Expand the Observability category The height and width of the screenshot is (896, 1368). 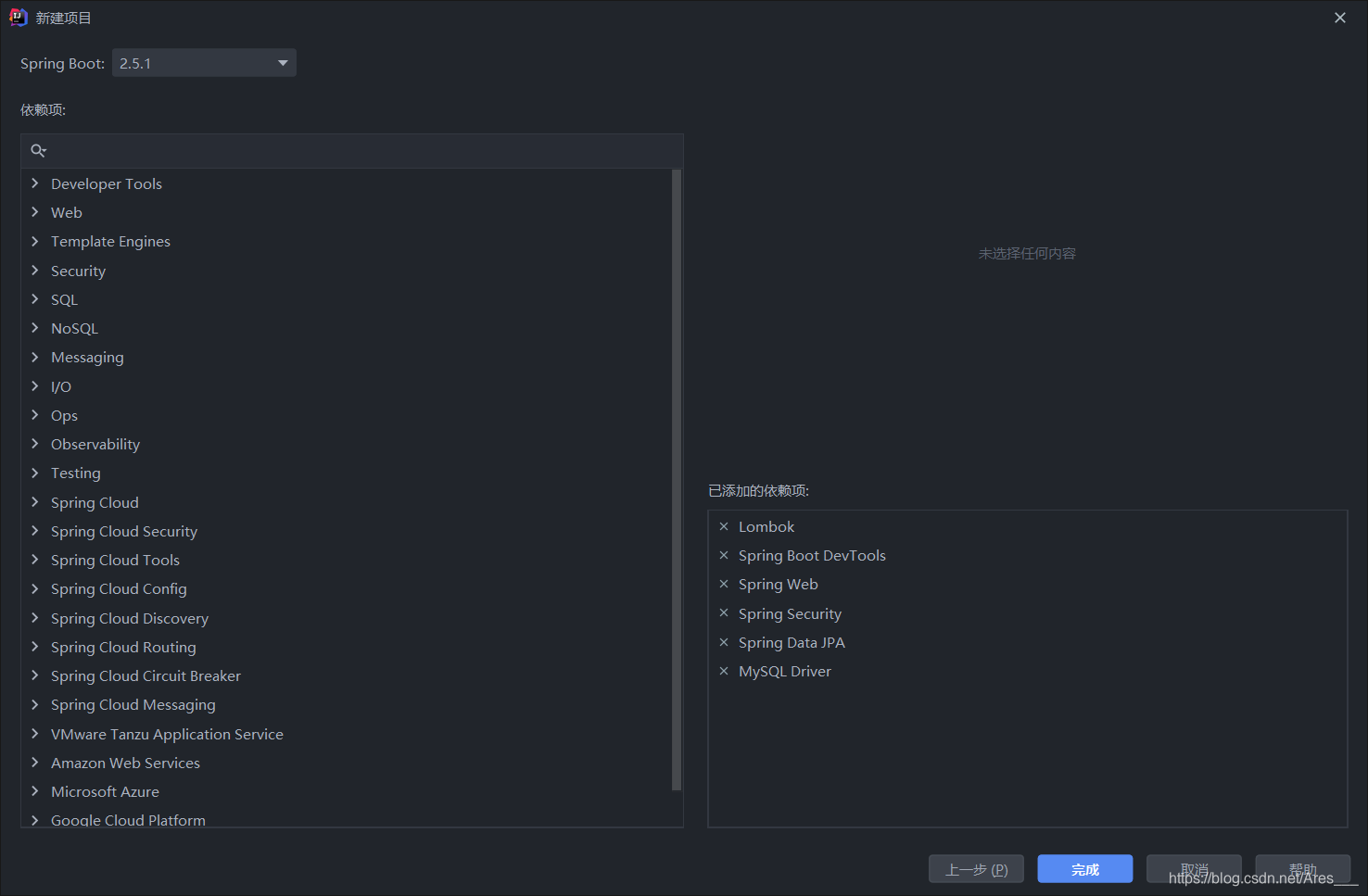(35, 444)
